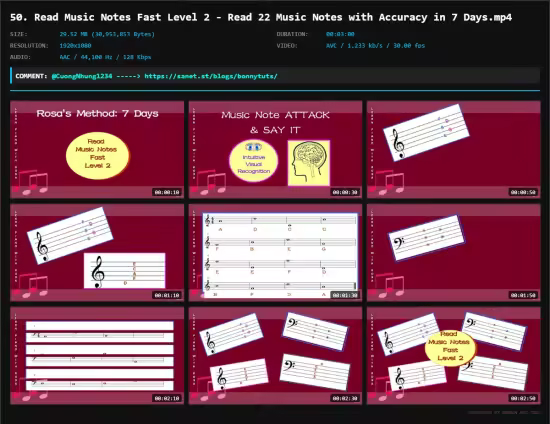Open the thumbnail at 00:01:30
The width and height of the screenshot is (550, 424).
click(x=275, y=253)
